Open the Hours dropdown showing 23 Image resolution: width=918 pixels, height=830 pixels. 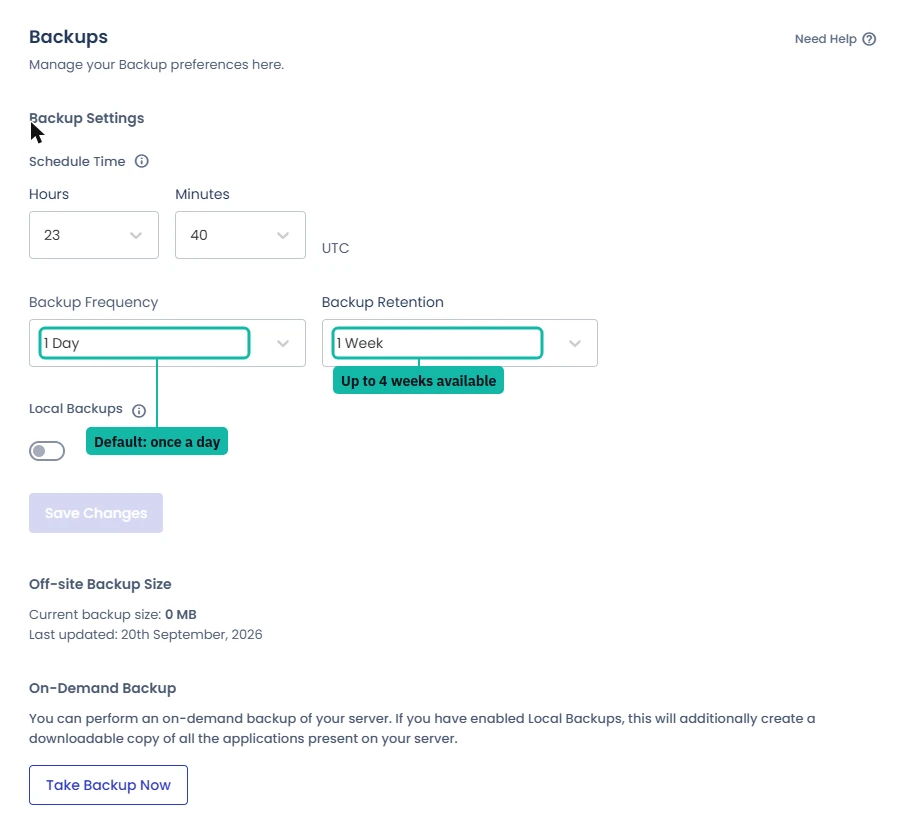pos(94,235)
